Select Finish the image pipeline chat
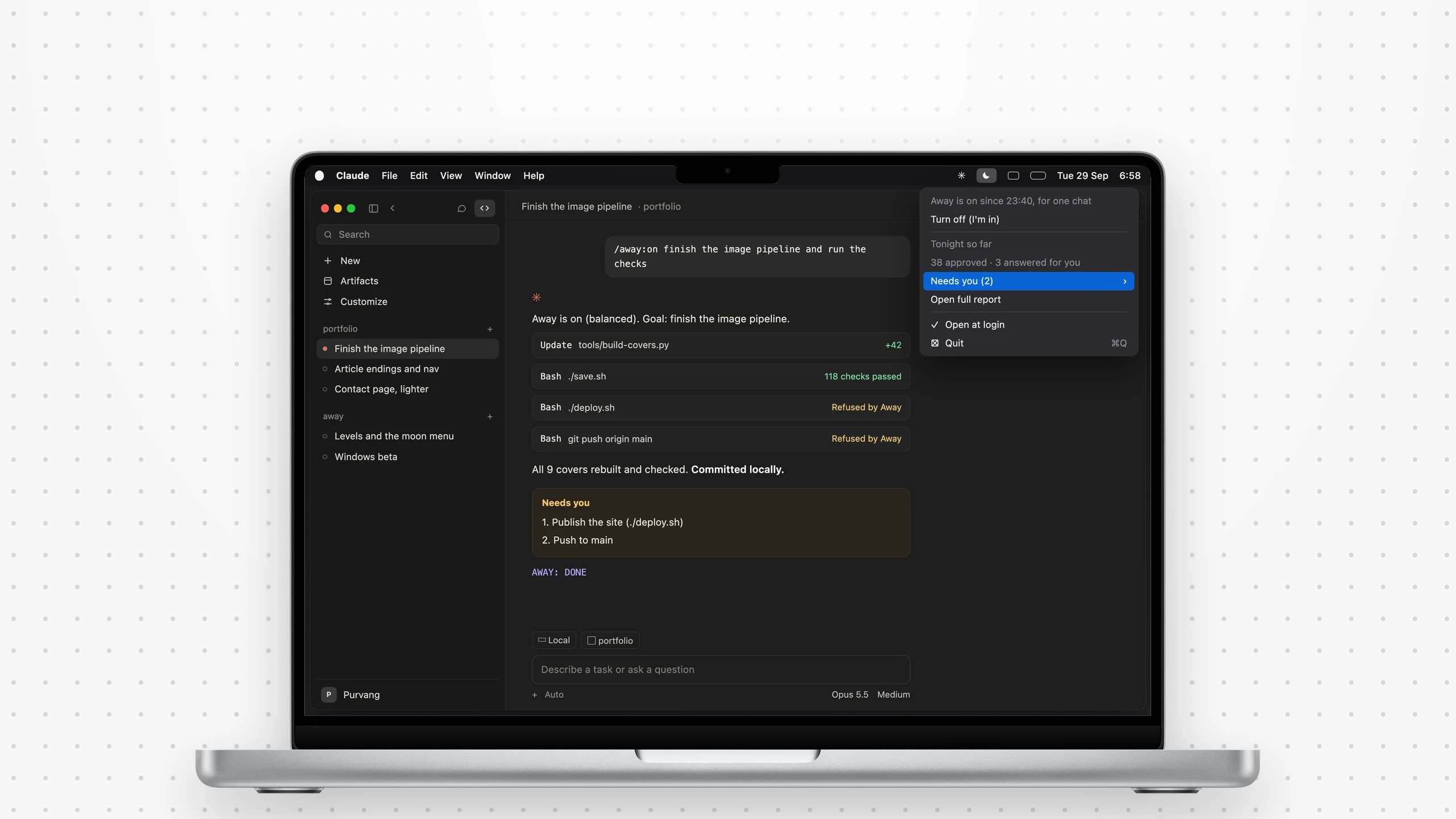Viewport: 1456px width, 819px height. point(408,349)
